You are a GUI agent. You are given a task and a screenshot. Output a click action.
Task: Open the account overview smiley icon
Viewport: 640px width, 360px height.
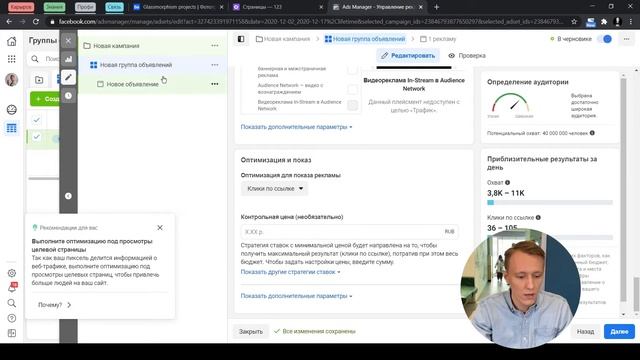tap(11, 109)
